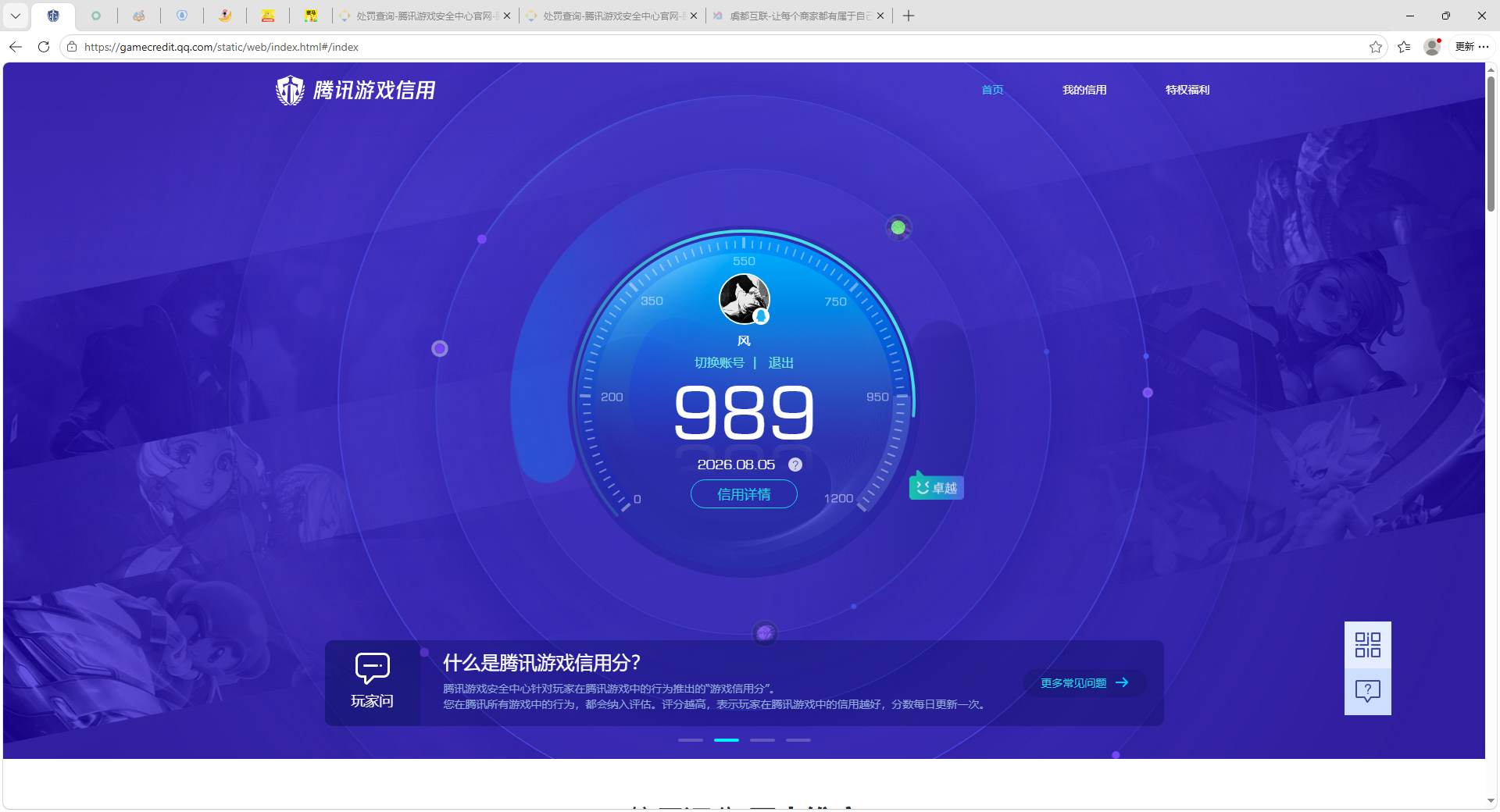Switch to the blue shield favicon tab

coord(182,16)
